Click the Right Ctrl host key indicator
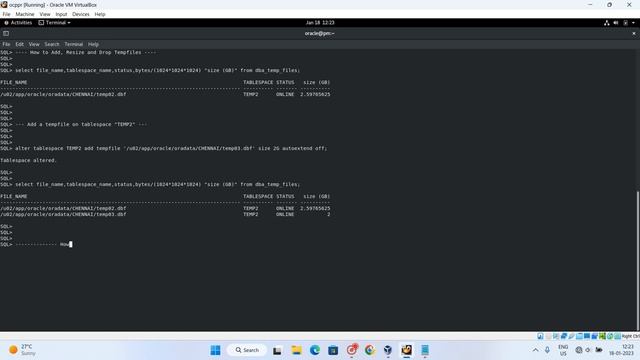Image resolution: width=640 pixels, height=360 pixels. (630, 336)
